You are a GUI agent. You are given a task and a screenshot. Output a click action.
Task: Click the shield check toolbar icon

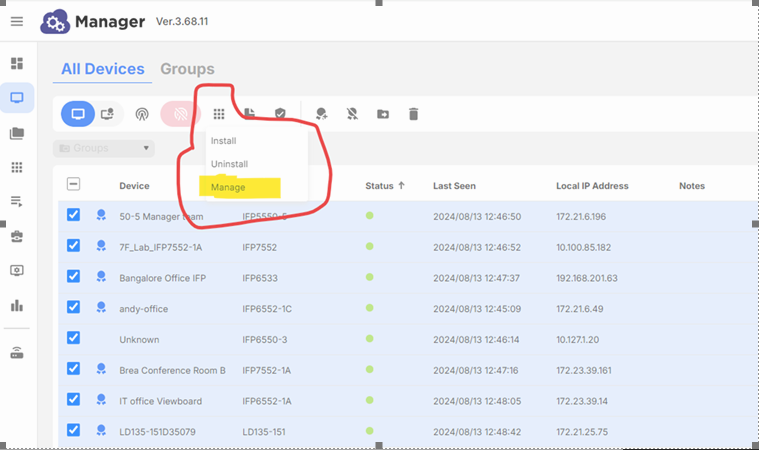coord(280,114)
